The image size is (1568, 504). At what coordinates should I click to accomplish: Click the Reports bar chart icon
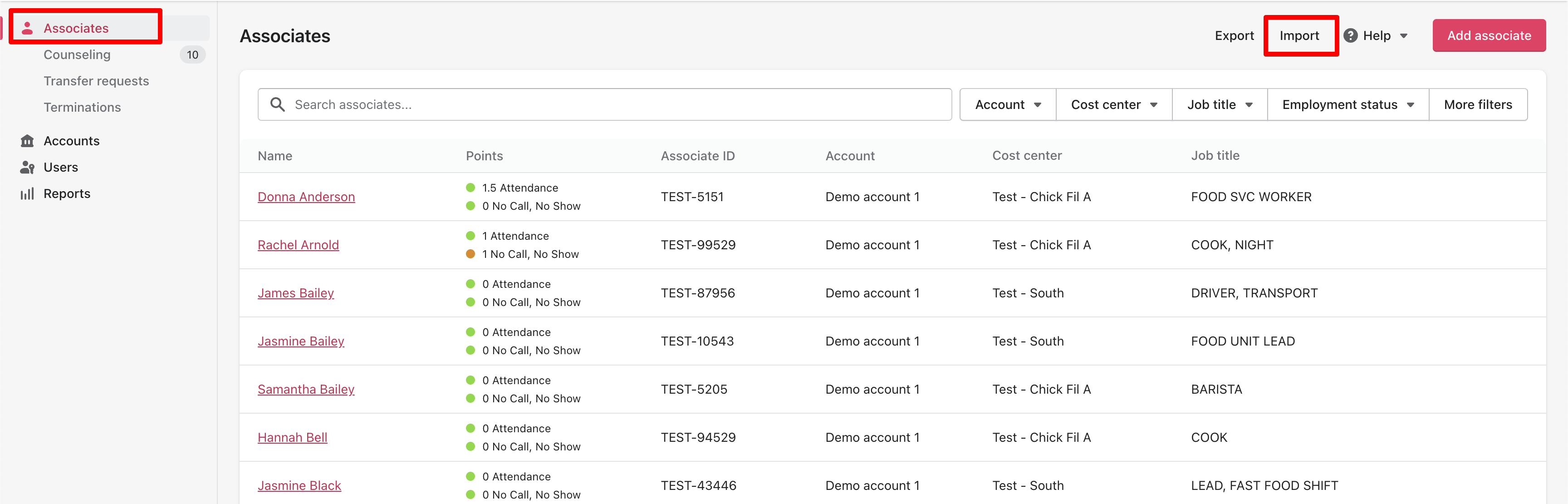(x=27, y=194)
